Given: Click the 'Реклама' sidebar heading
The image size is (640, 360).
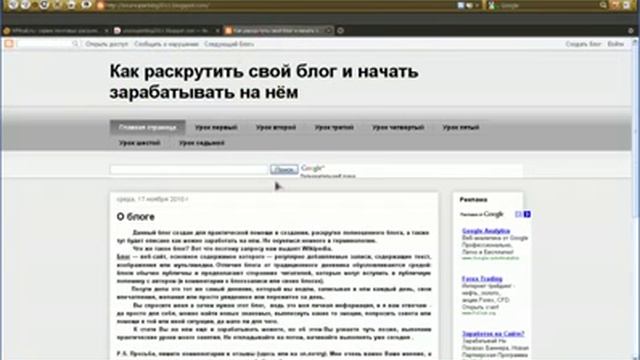Looking at the screenshot, I should point(473,200).
